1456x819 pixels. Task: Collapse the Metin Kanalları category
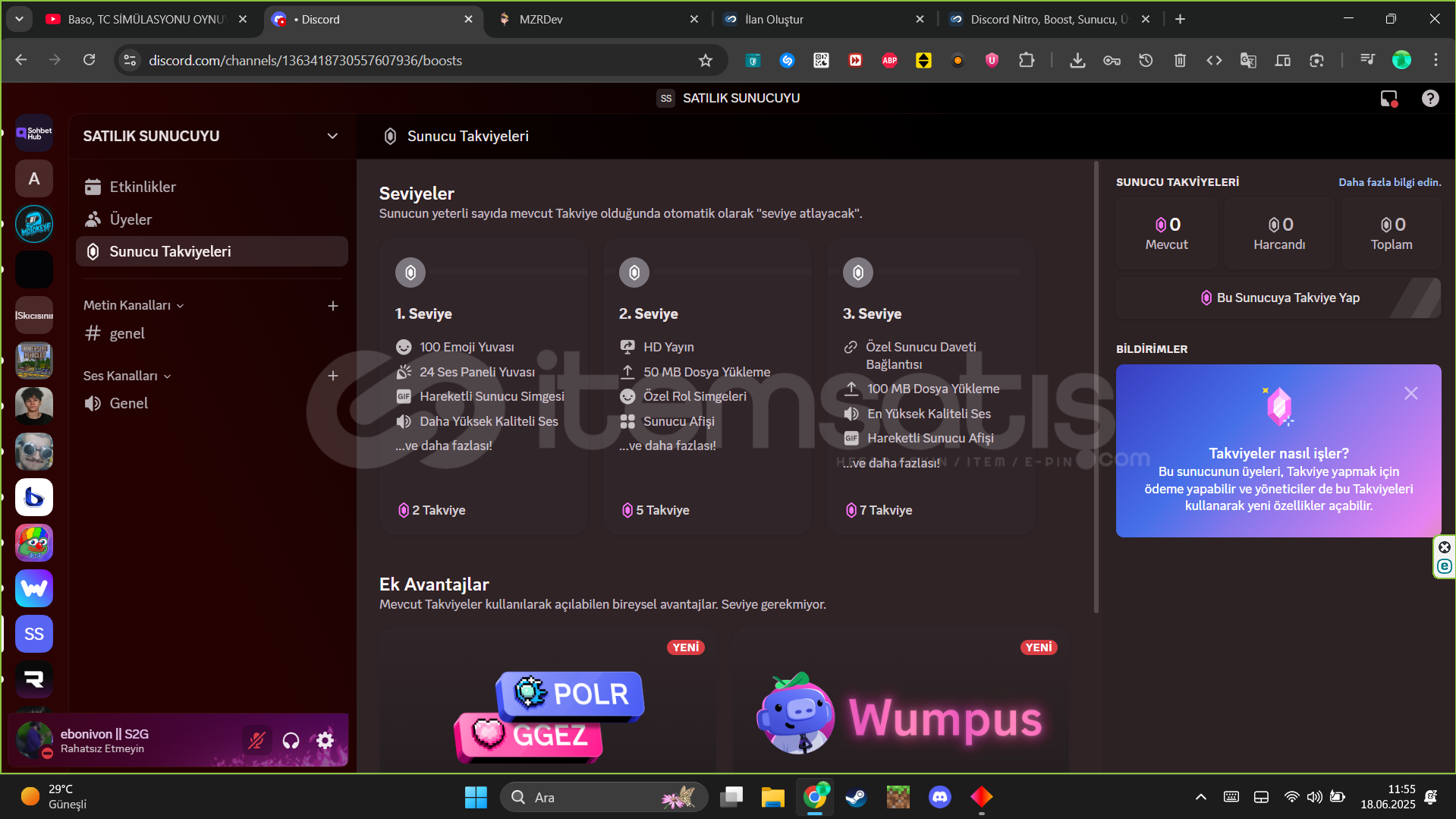pyautogui.click(x=134, y=305)
